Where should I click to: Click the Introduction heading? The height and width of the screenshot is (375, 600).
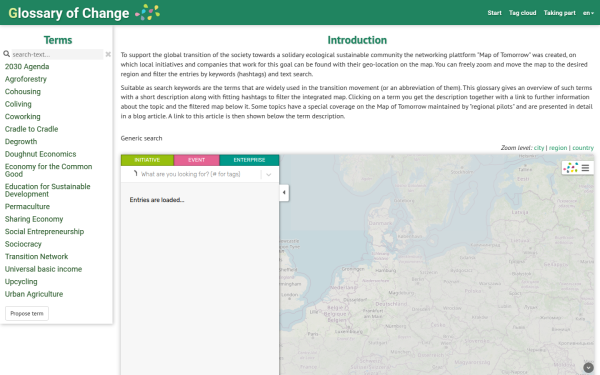tap(357, 40)
